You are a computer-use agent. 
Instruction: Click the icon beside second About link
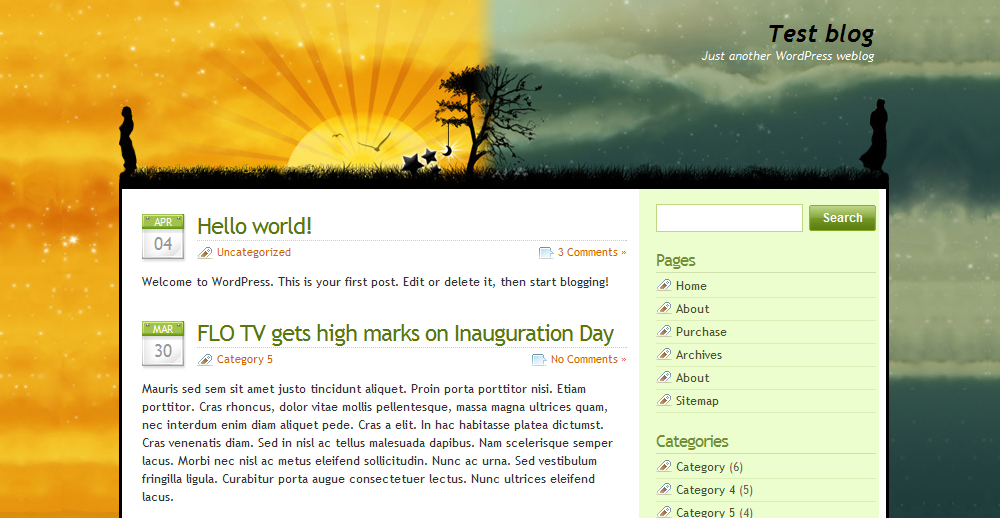664,377
